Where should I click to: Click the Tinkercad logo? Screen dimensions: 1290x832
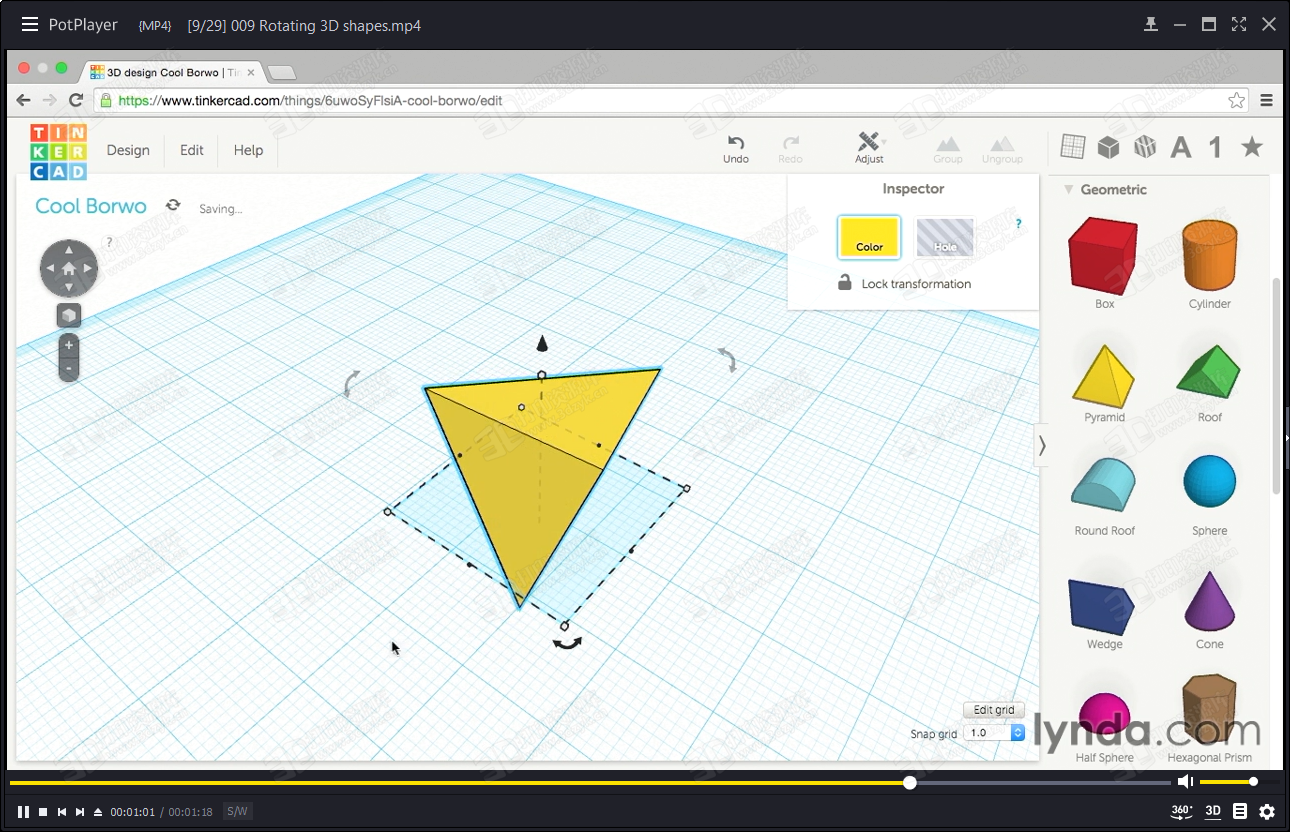point(58,152)
